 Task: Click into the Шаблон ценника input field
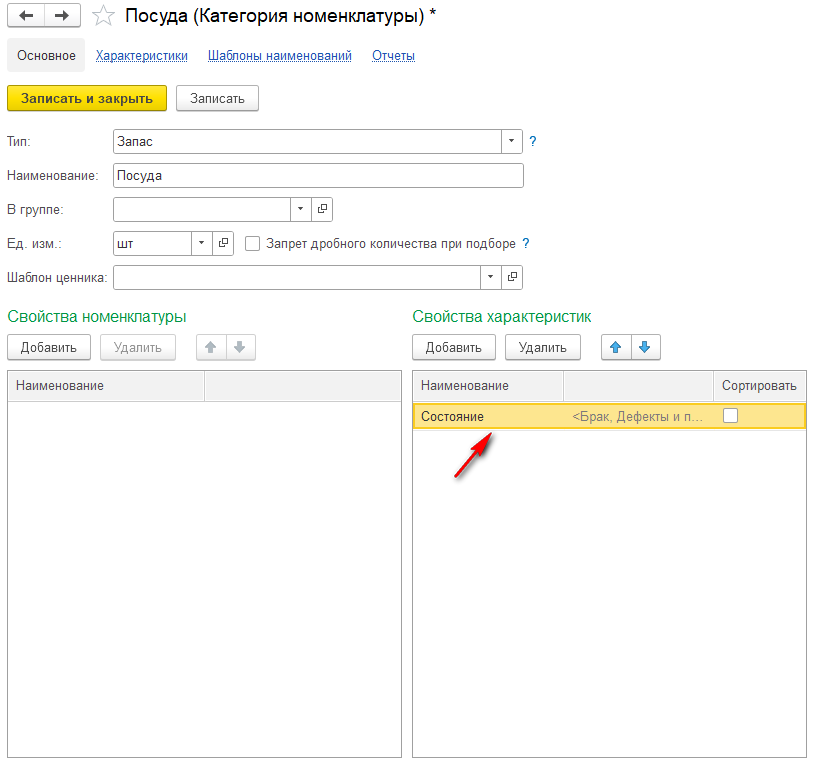(x=297, y=277)
